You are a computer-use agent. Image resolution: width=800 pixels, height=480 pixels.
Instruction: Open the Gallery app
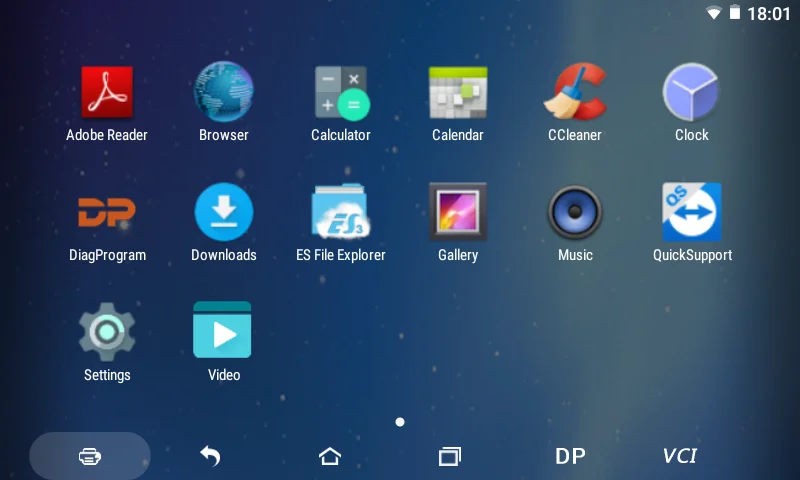(x=458, y=211)
